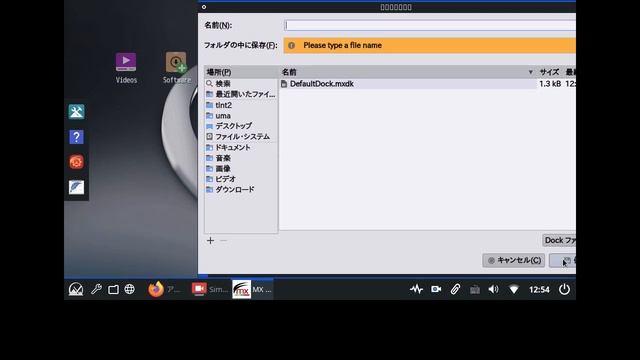The height and width of the screenshot is (360, 640).
Task: Open the Videos desktop icon
Action: coord(126,67)
